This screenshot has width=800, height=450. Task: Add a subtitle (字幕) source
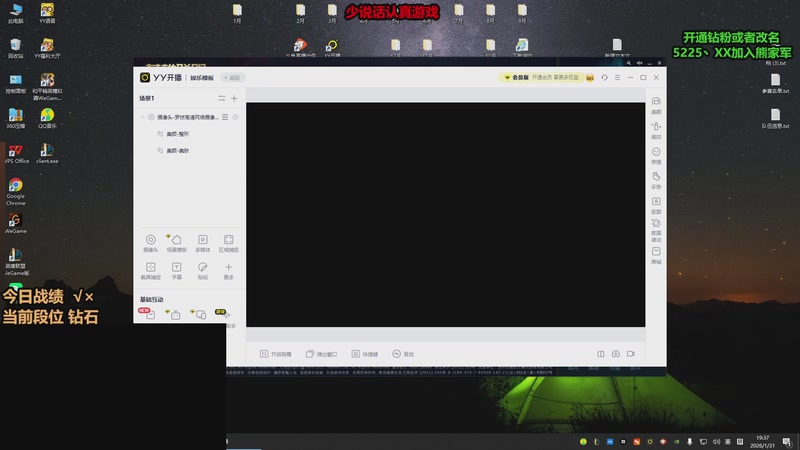(176, 268)
